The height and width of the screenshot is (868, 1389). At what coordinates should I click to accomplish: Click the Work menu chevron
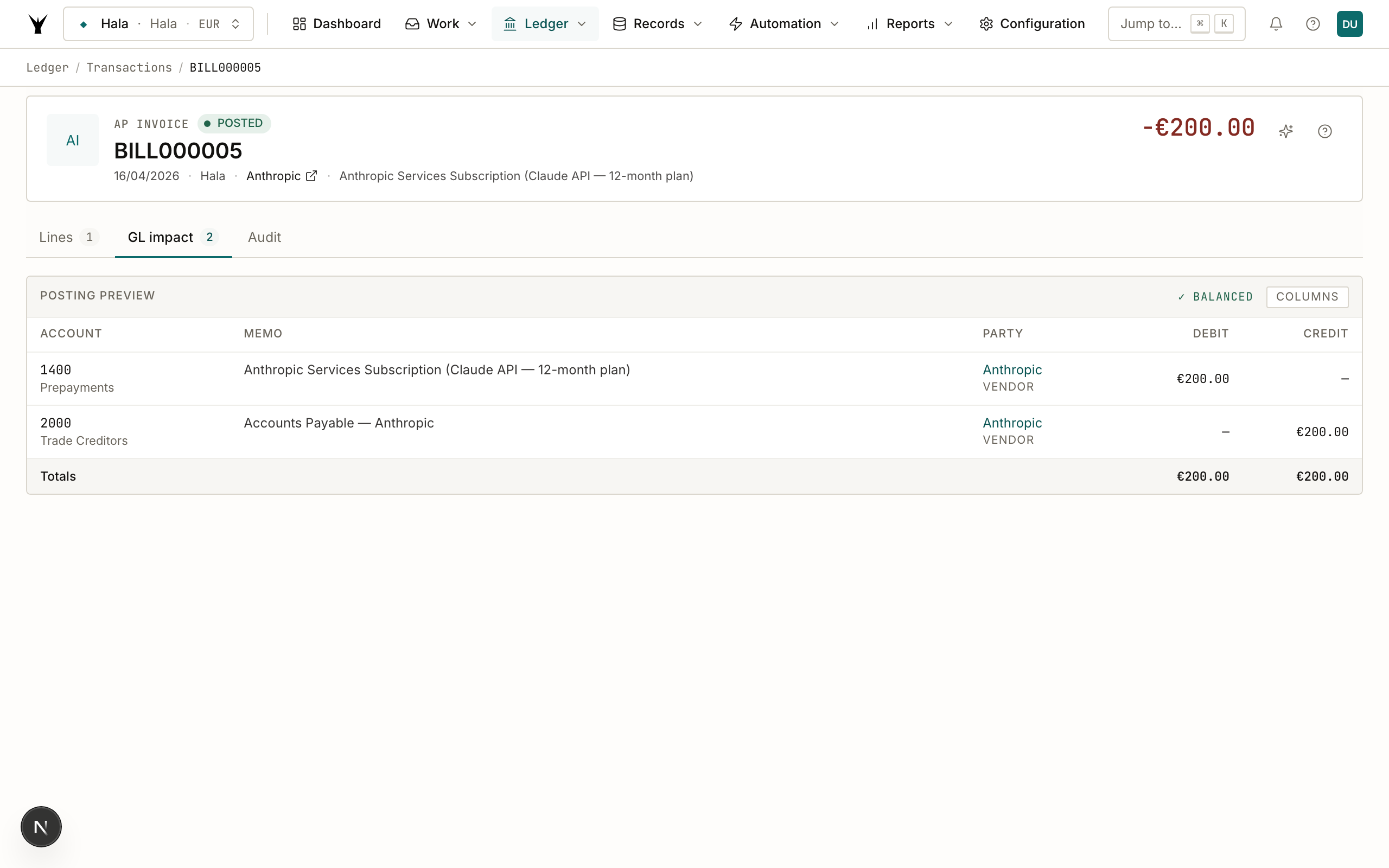pyautogui.click(x=473, y=24)
